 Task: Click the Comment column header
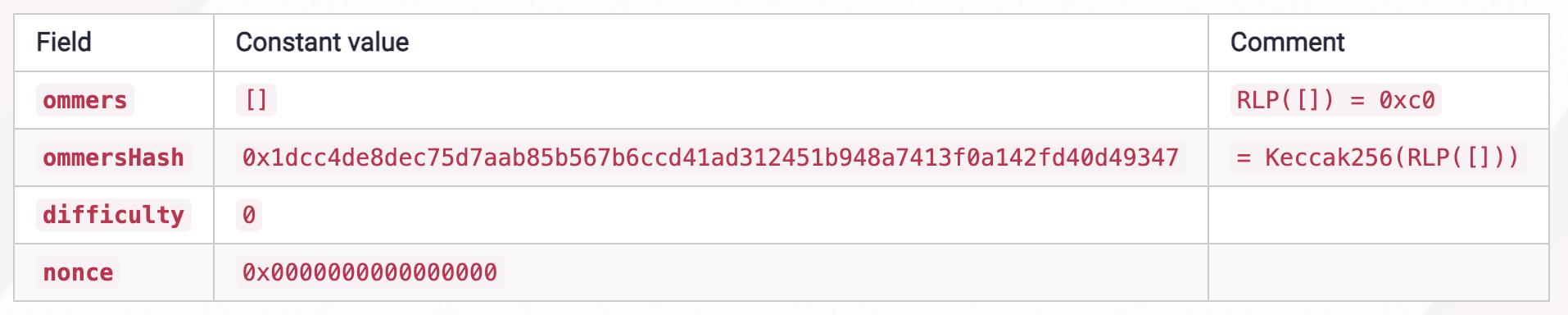click(x=1287, y=42)
